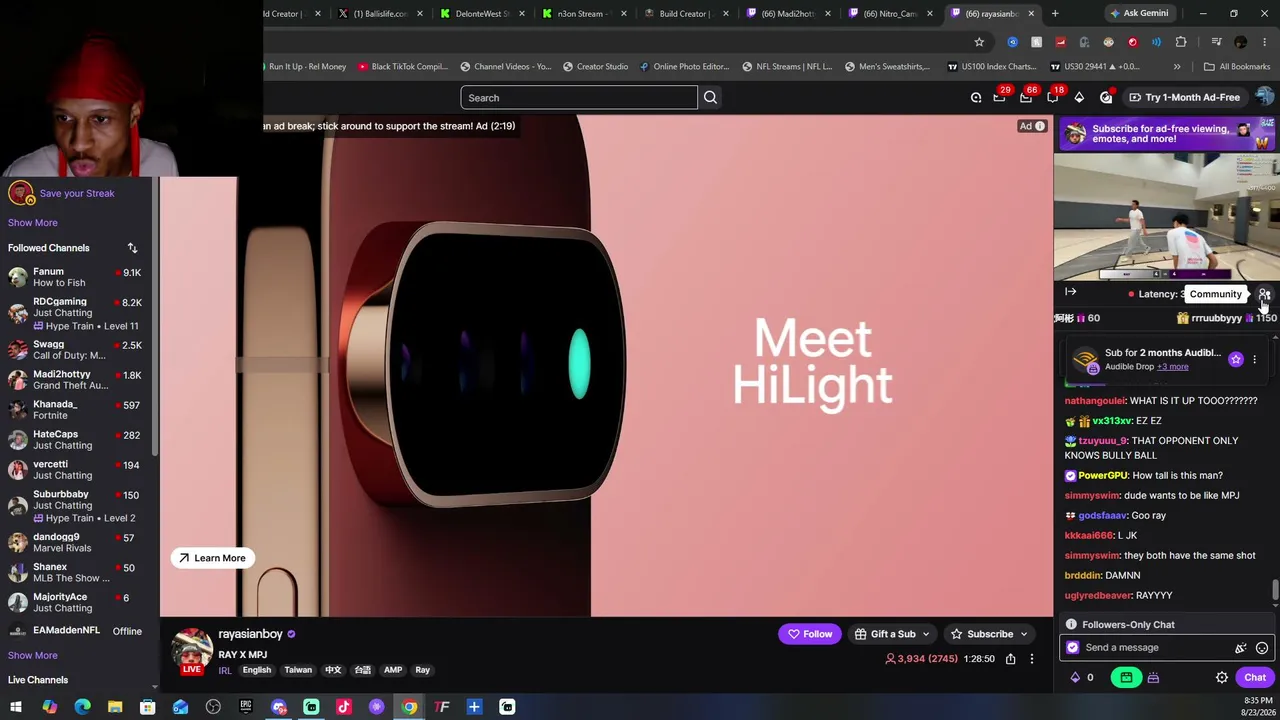Open Windows Start menu
Image resolution: width=1280 pixels, height=720 pixels.
[x=16, y=707]
